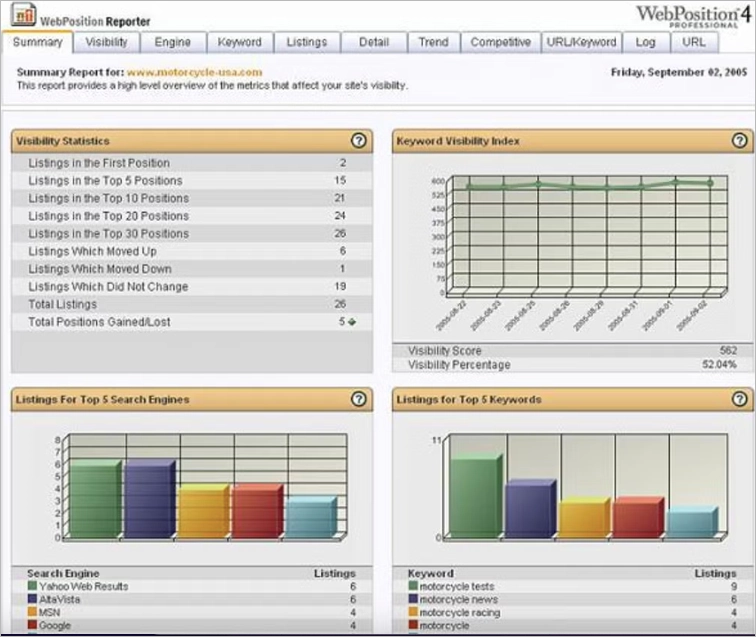
Task: Select the Listings in the First Position row
Action: click(x=99, y=163)
